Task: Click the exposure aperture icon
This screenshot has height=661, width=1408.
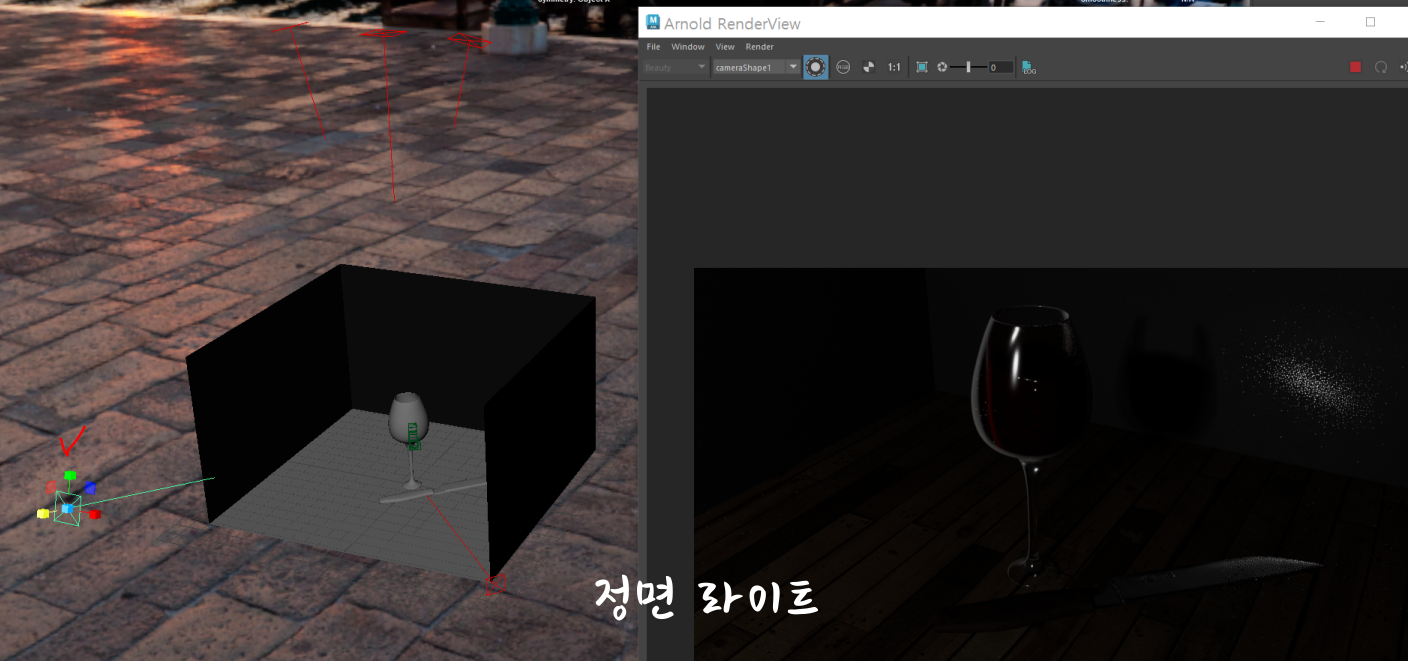Action: click(942, 67)
